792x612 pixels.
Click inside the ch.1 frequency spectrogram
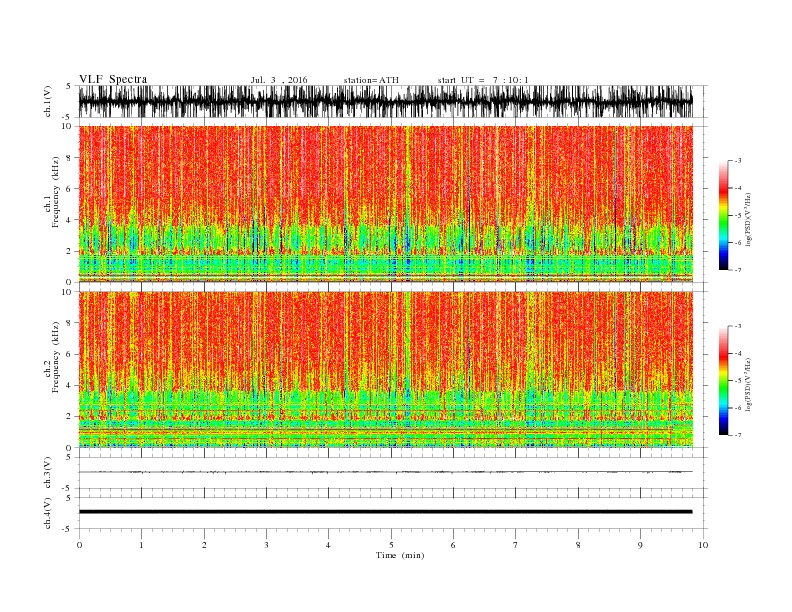pyautogui.click(x=386, y=204)
